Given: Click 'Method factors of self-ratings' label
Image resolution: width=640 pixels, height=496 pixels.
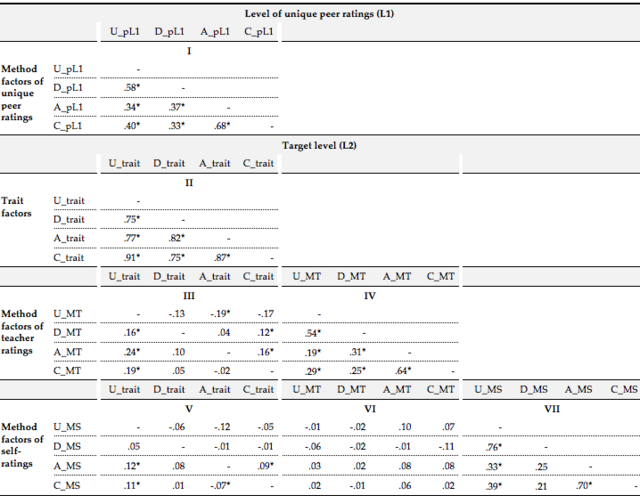Looking at the screenshot, I should [22, 445].
